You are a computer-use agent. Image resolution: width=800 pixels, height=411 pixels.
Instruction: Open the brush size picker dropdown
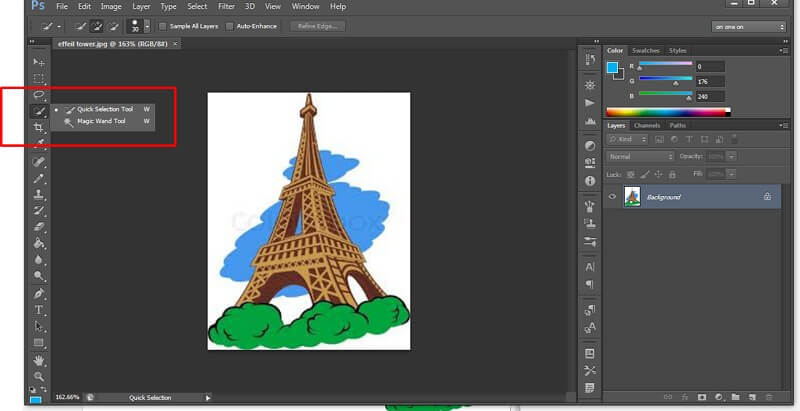(x=146, y=26)
